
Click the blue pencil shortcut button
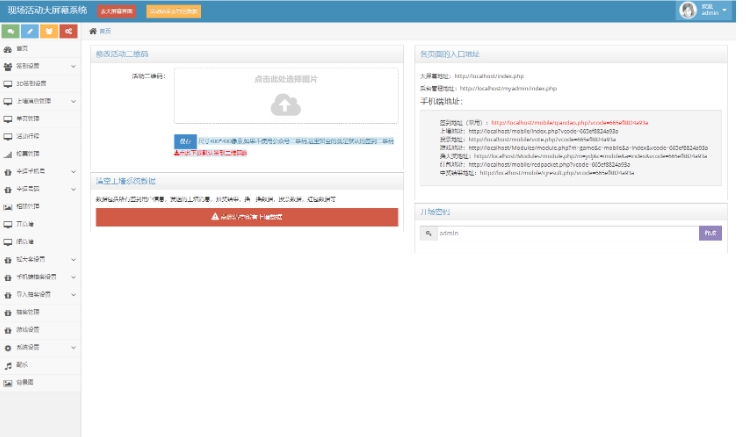pyautogui.click(x=30, y=31)
